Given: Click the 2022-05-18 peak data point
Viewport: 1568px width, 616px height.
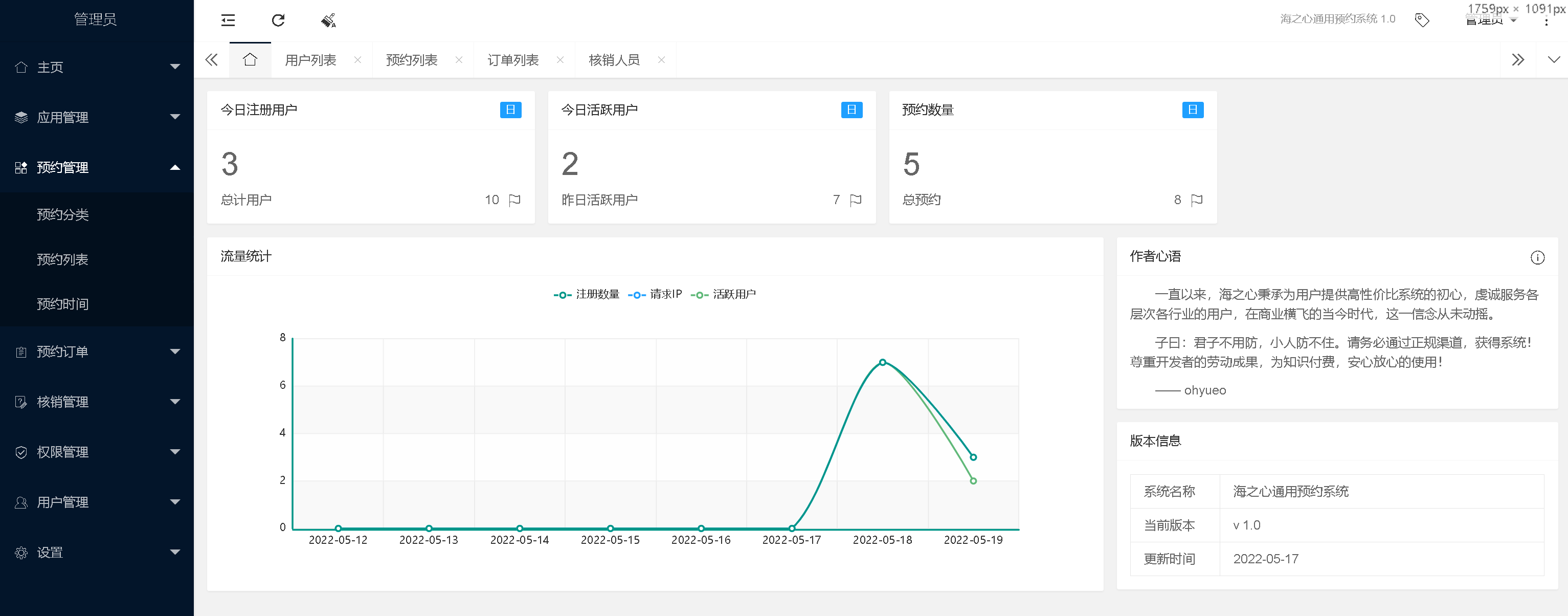Looking at the screenshot, I should (x=882, y=362).
